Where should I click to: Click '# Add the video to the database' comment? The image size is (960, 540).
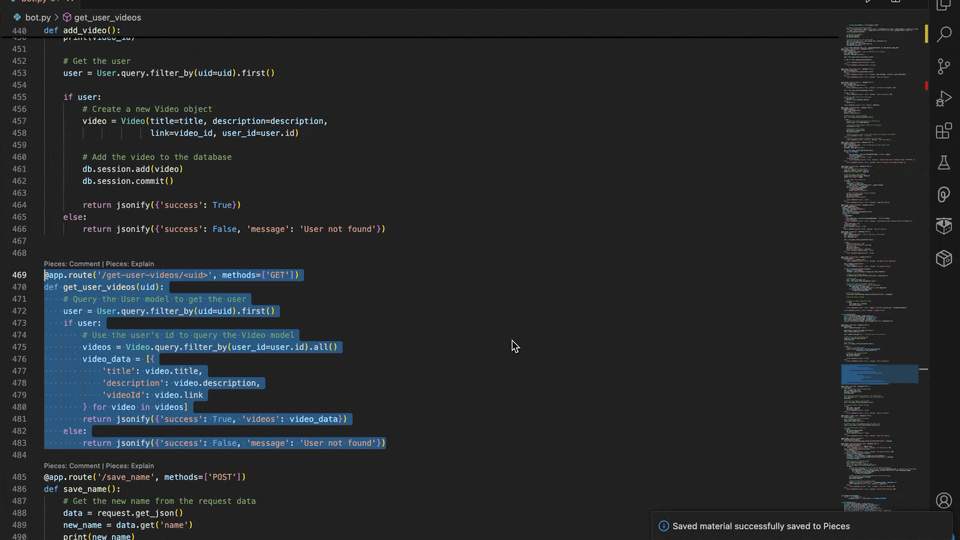[x=157, y=157]
